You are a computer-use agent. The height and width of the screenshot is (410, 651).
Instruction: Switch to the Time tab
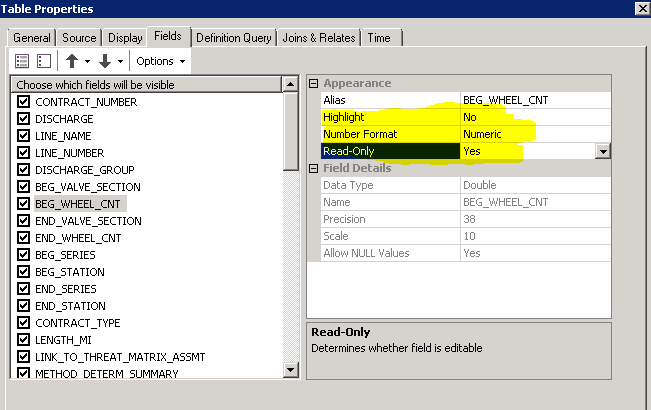coord(379,38)
